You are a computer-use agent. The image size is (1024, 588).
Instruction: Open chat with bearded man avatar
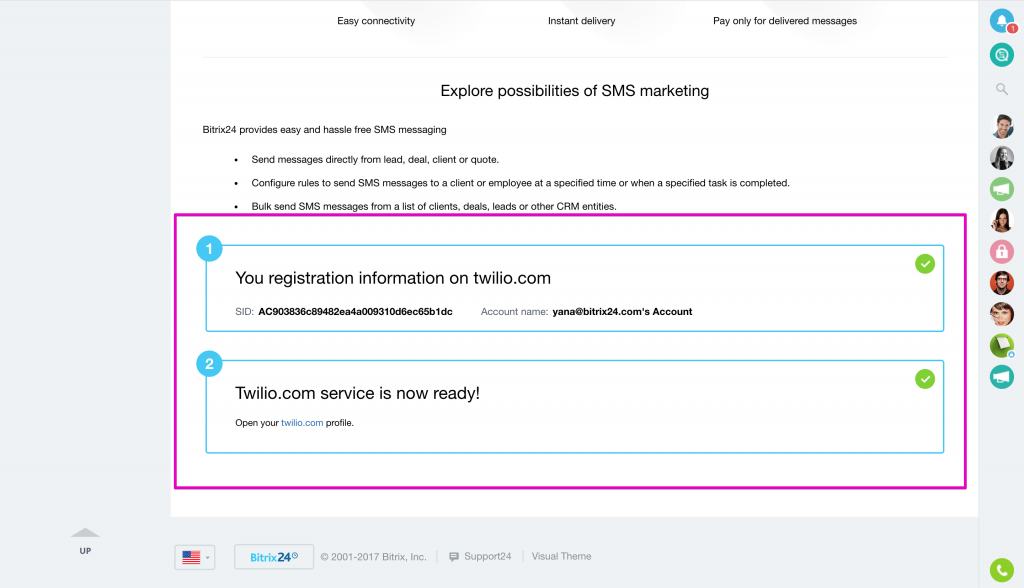click(x=1002, y=126)
